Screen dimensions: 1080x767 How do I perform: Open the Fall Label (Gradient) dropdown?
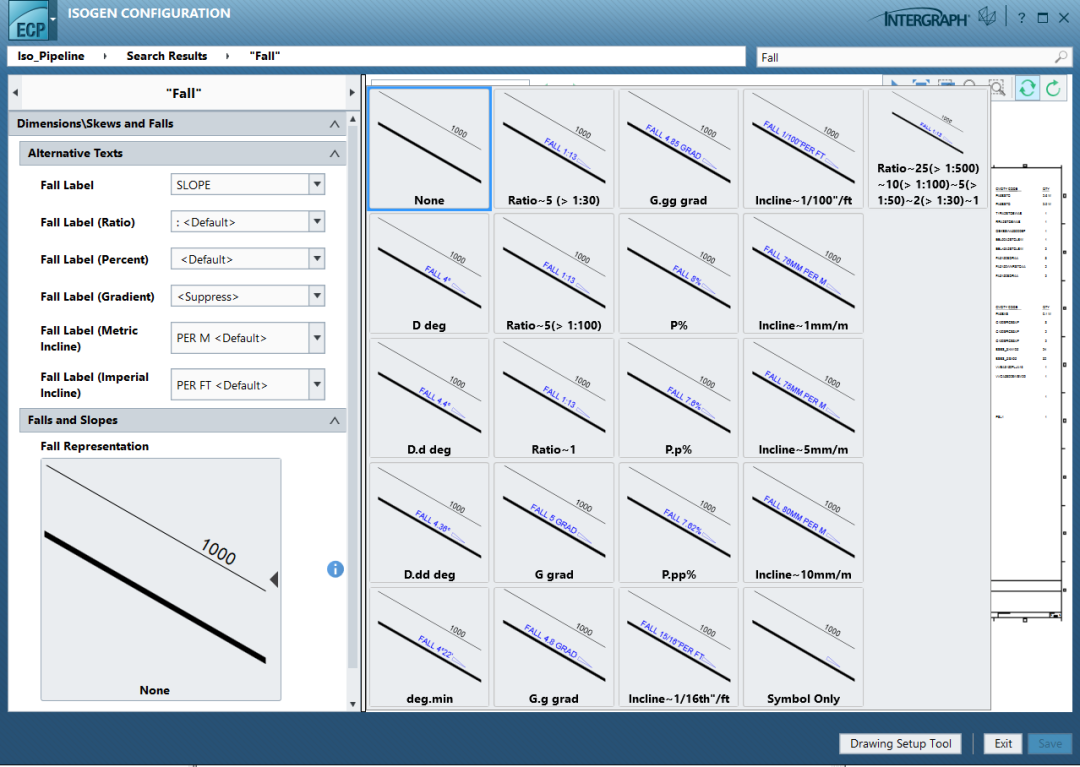[x=317, y=296]
